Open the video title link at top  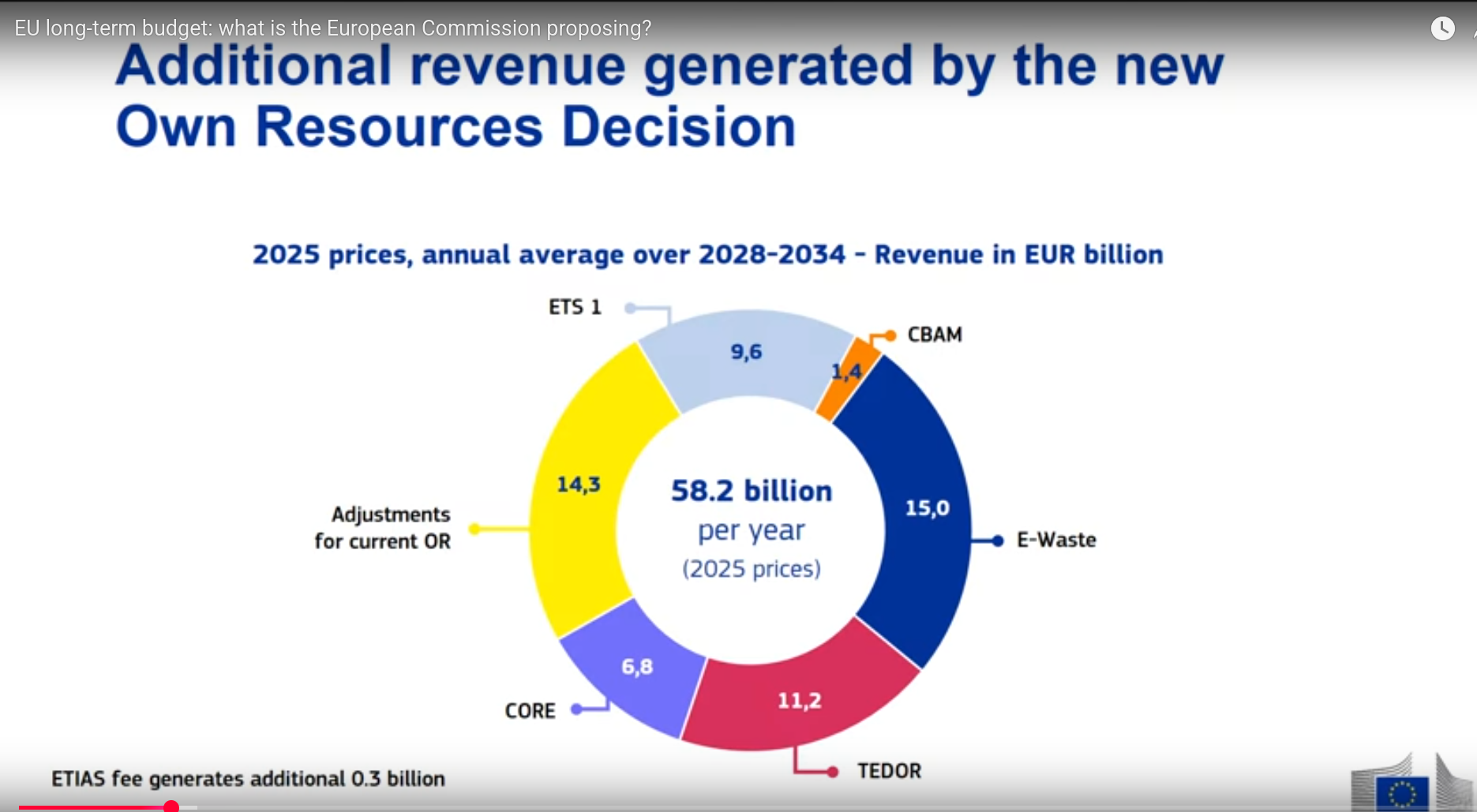coord(332,28)
